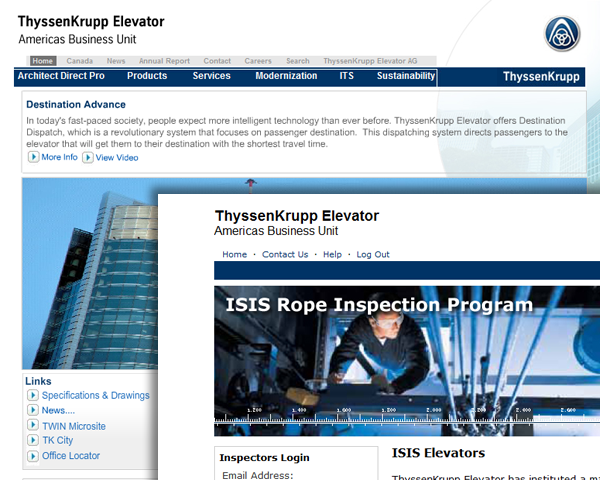
Task: Open Architect Direct Pro menu
Action: coord(61,76)
